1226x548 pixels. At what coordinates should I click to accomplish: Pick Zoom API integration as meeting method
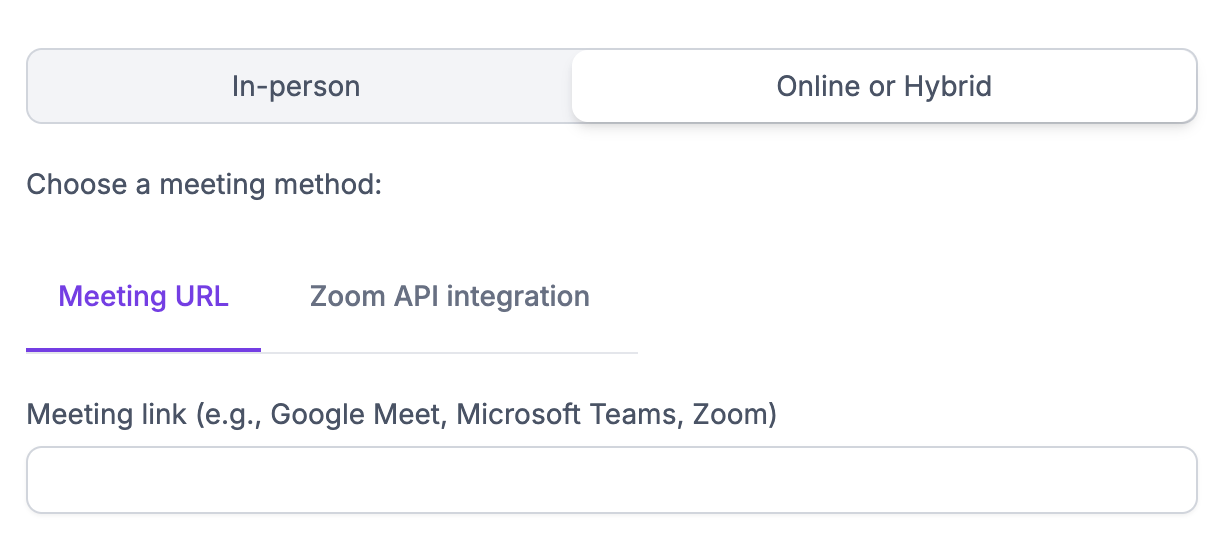click(449, 297)
